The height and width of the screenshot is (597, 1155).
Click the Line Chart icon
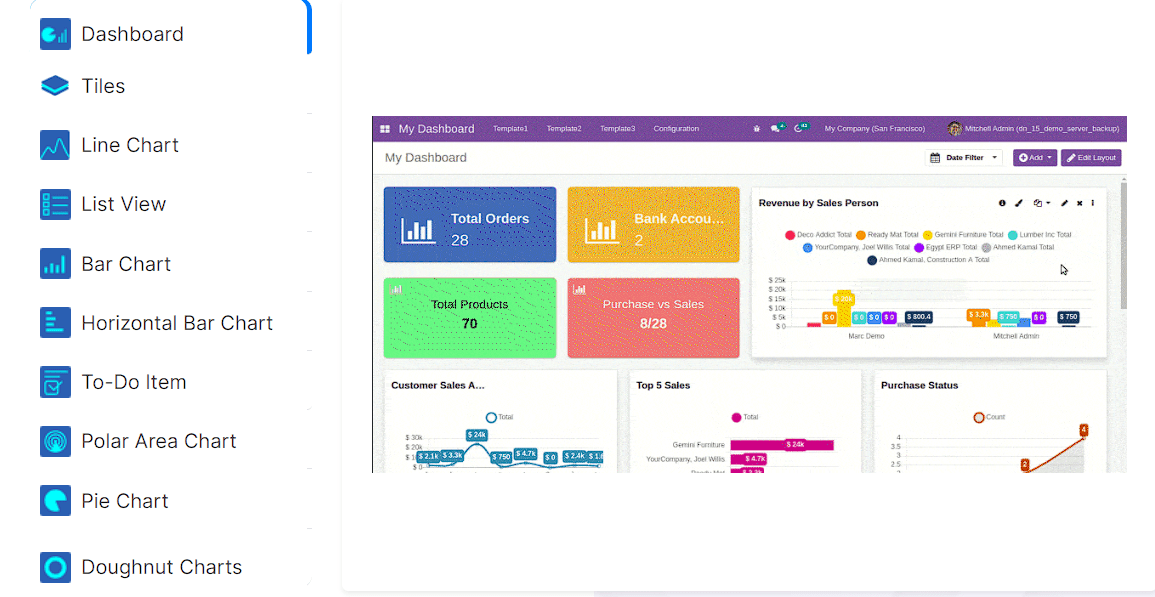tap(55, 145)
